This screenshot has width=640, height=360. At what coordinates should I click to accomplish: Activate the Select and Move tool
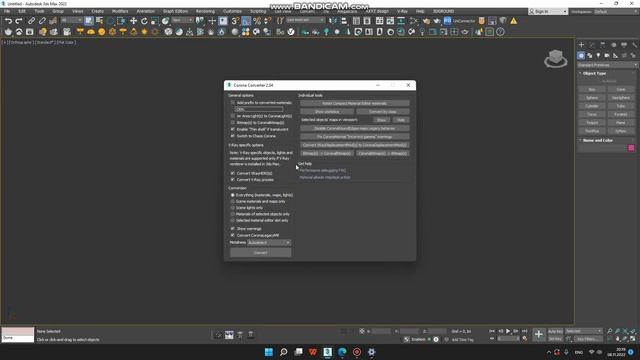coord(133,21)
